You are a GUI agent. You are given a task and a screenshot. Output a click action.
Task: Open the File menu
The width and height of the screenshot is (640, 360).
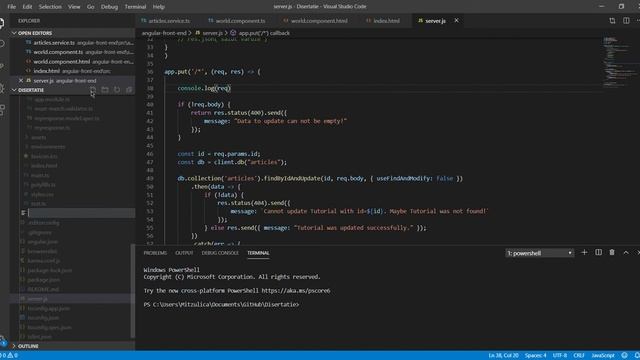(x=11, y=7)
